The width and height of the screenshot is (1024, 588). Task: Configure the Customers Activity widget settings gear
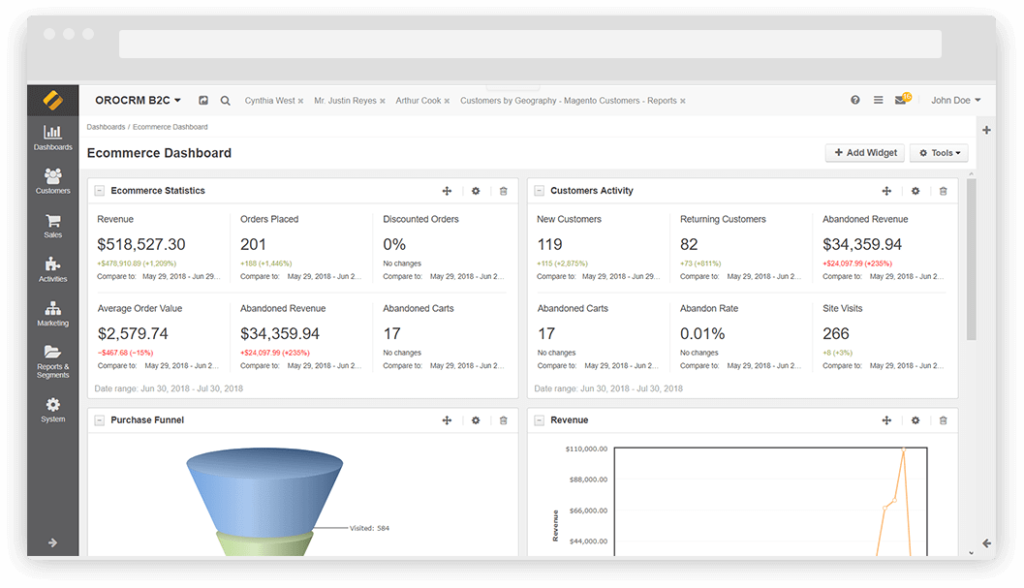tap(914, 190)
